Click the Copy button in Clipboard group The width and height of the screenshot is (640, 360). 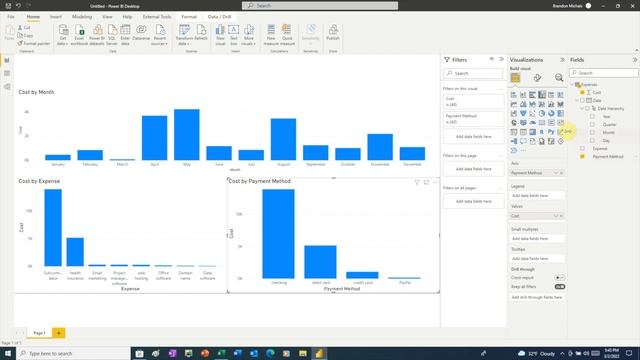pos(25,36)
